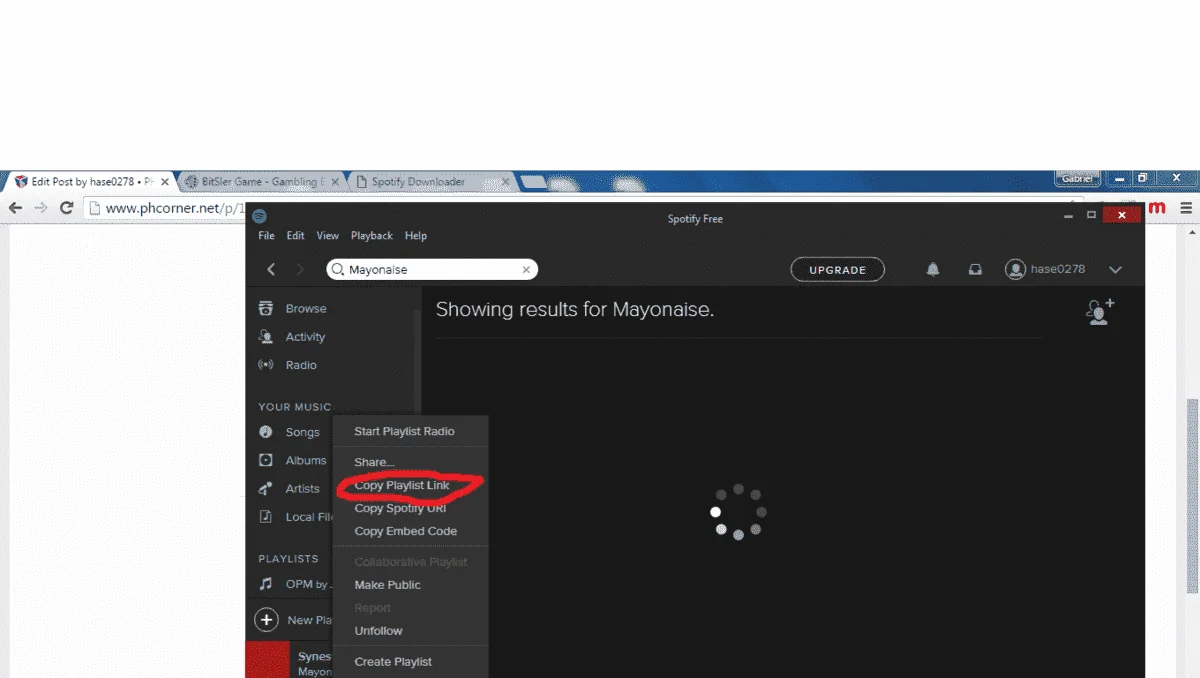The width and height of the screenshot is (1200, 678).
Task: Open the Chrome hamburger menu
Action: tap(1186, 208)
